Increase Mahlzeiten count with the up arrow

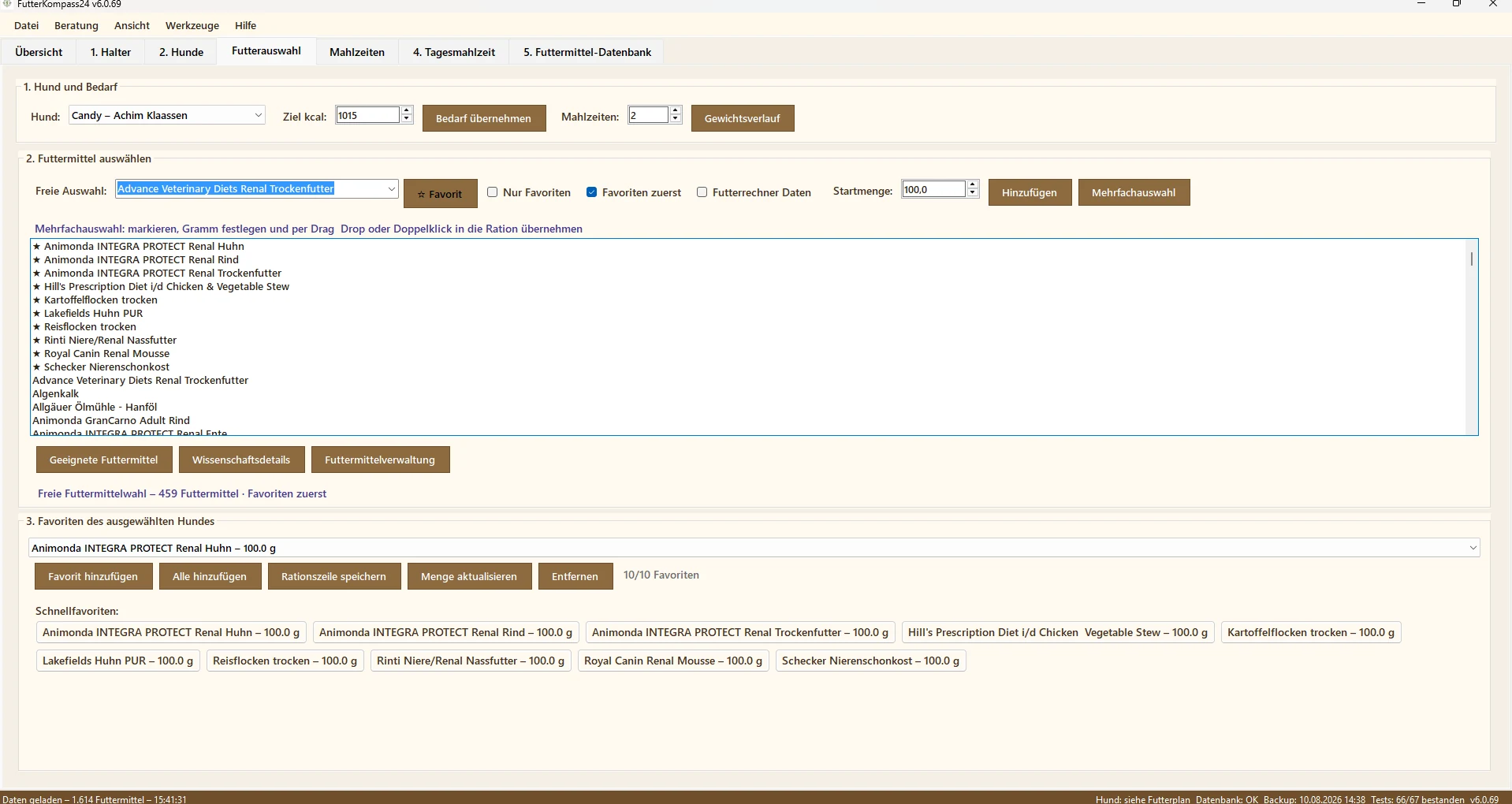click(676, 111)
